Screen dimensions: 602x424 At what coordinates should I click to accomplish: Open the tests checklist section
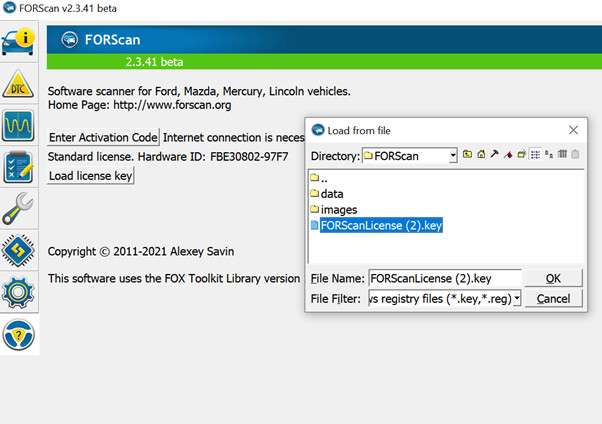(x=19, y=167)
